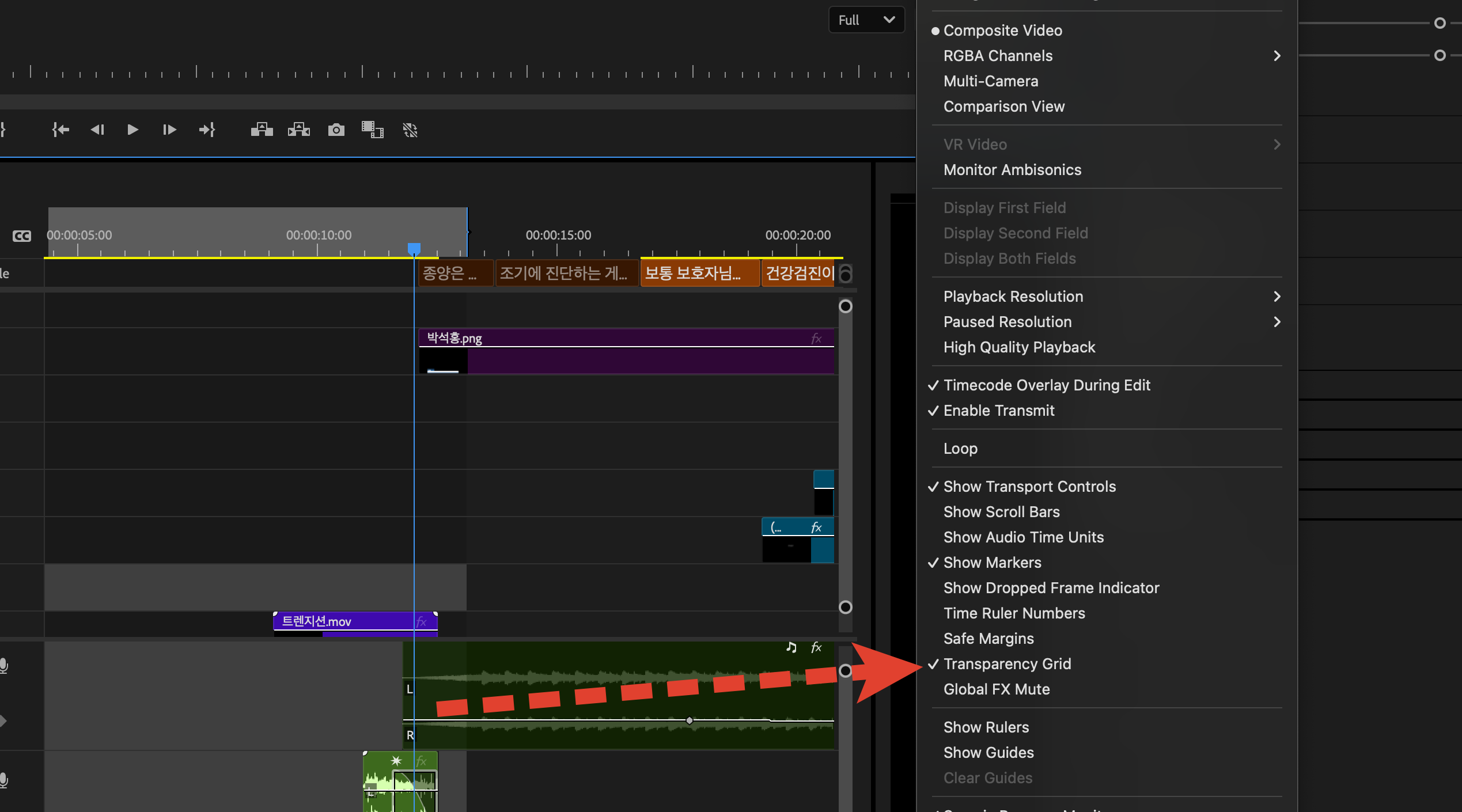
Task: Click the Go to Out point icon
Action: pyautogui.click(x=207, y=130)
